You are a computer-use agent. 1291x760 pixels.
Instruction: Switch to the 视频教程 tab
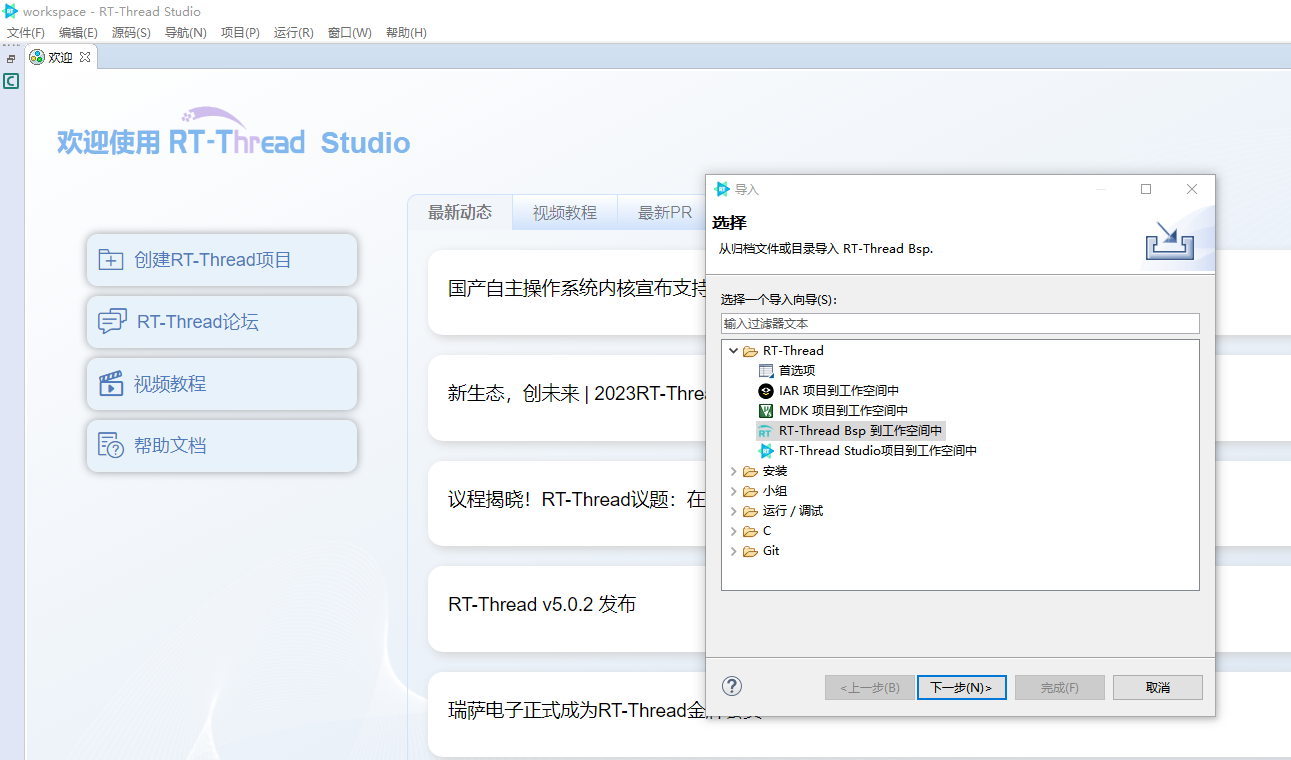(564, 213)
